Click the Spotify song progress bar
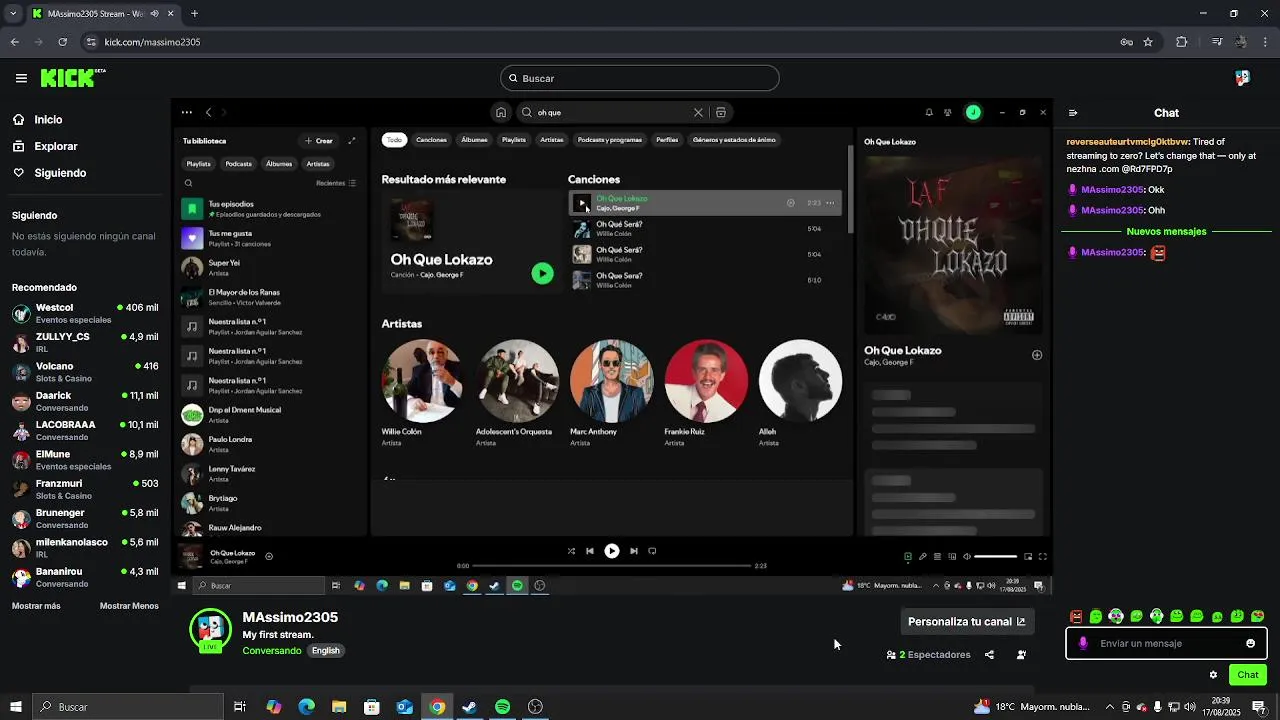1280x720 pixels. [x=611, y=566]
